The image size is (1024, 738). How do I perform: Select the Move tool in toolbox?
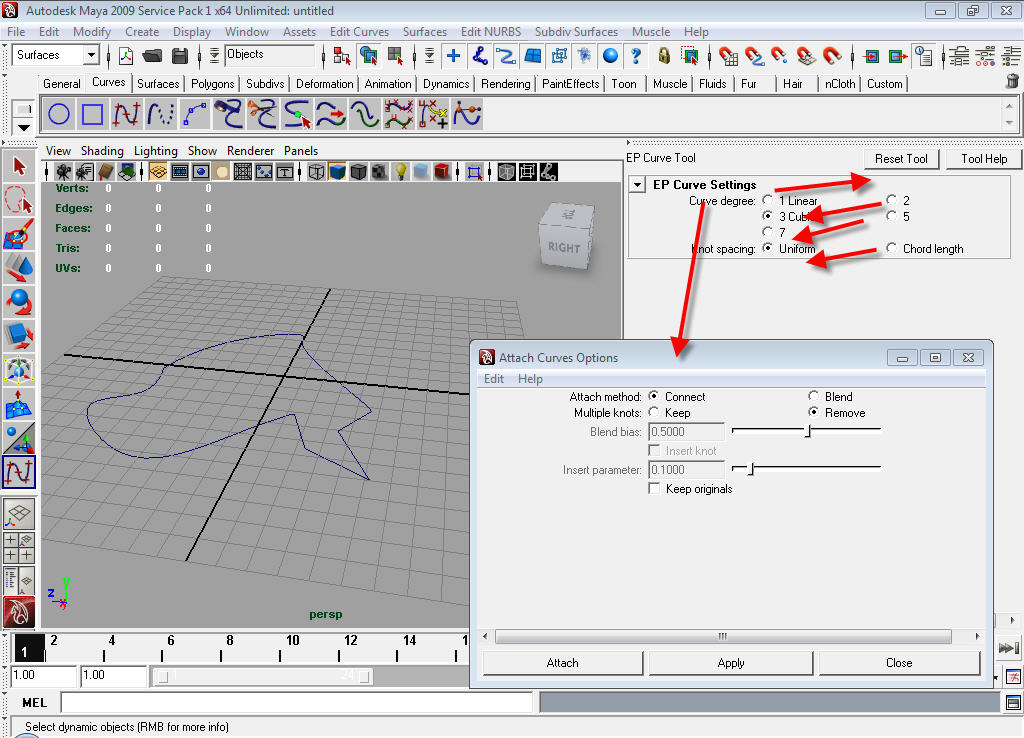click(19, 268)
